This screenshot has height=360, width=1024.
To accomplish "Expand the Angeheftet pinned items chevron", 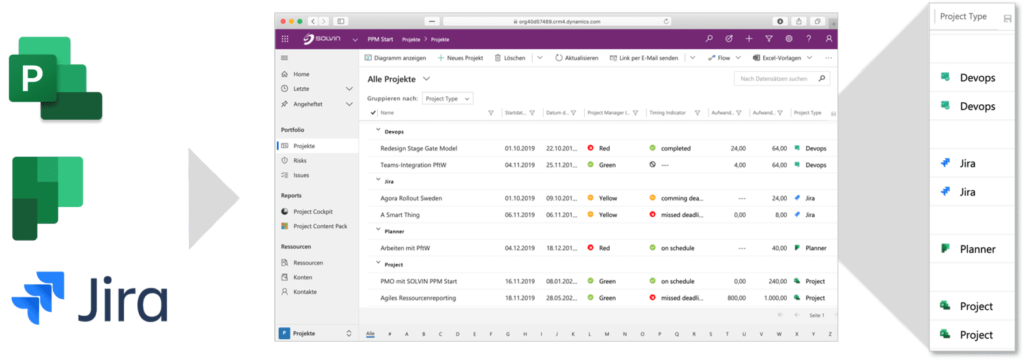I will coord(349,104).
